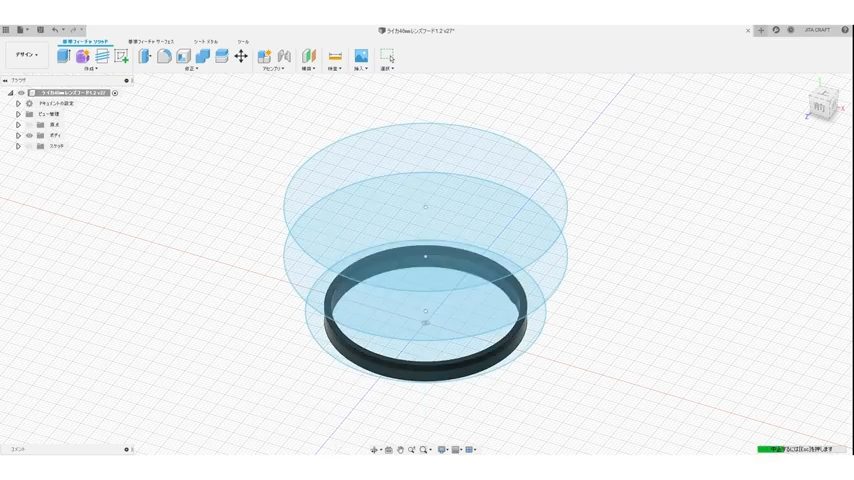Expand the スケッチ folder in browser
Image resolution: width=854 pixels, height=480 pixels.
click(x=18, y=146)
